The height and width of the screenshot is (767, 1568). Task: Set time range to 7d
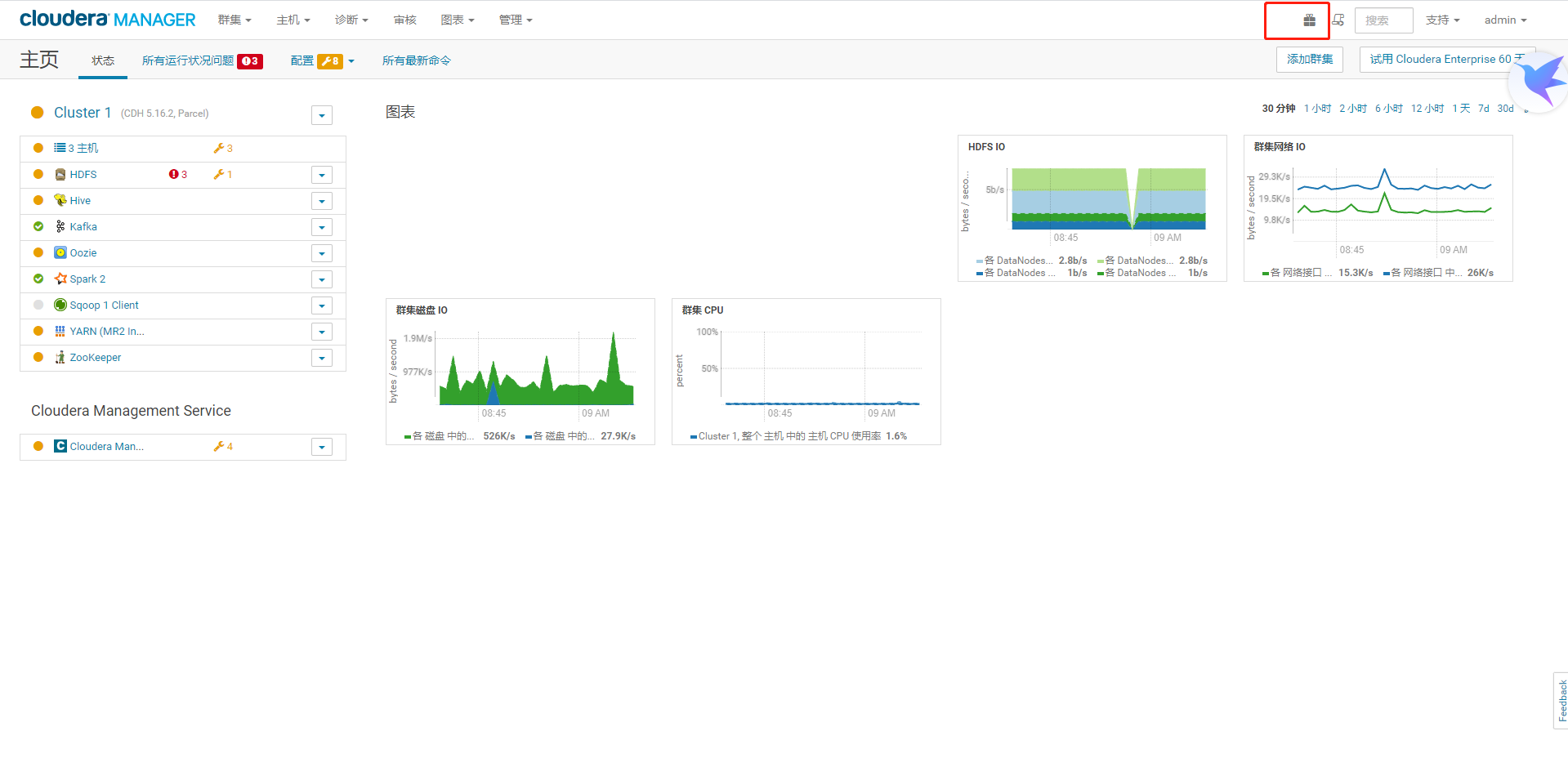(1484, 109)
